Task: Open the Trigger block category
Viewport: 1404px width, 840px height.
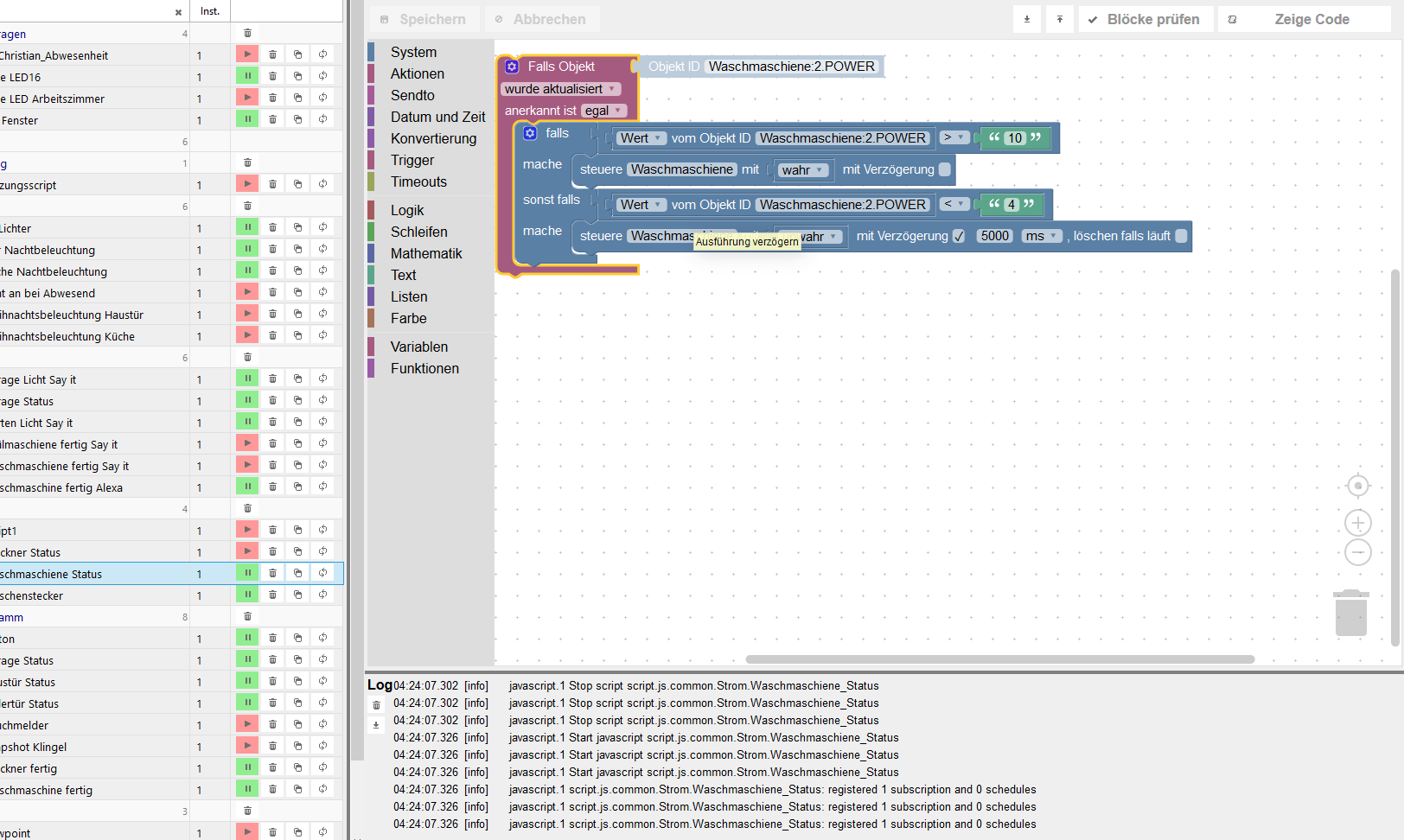Action: click(412, 160)
